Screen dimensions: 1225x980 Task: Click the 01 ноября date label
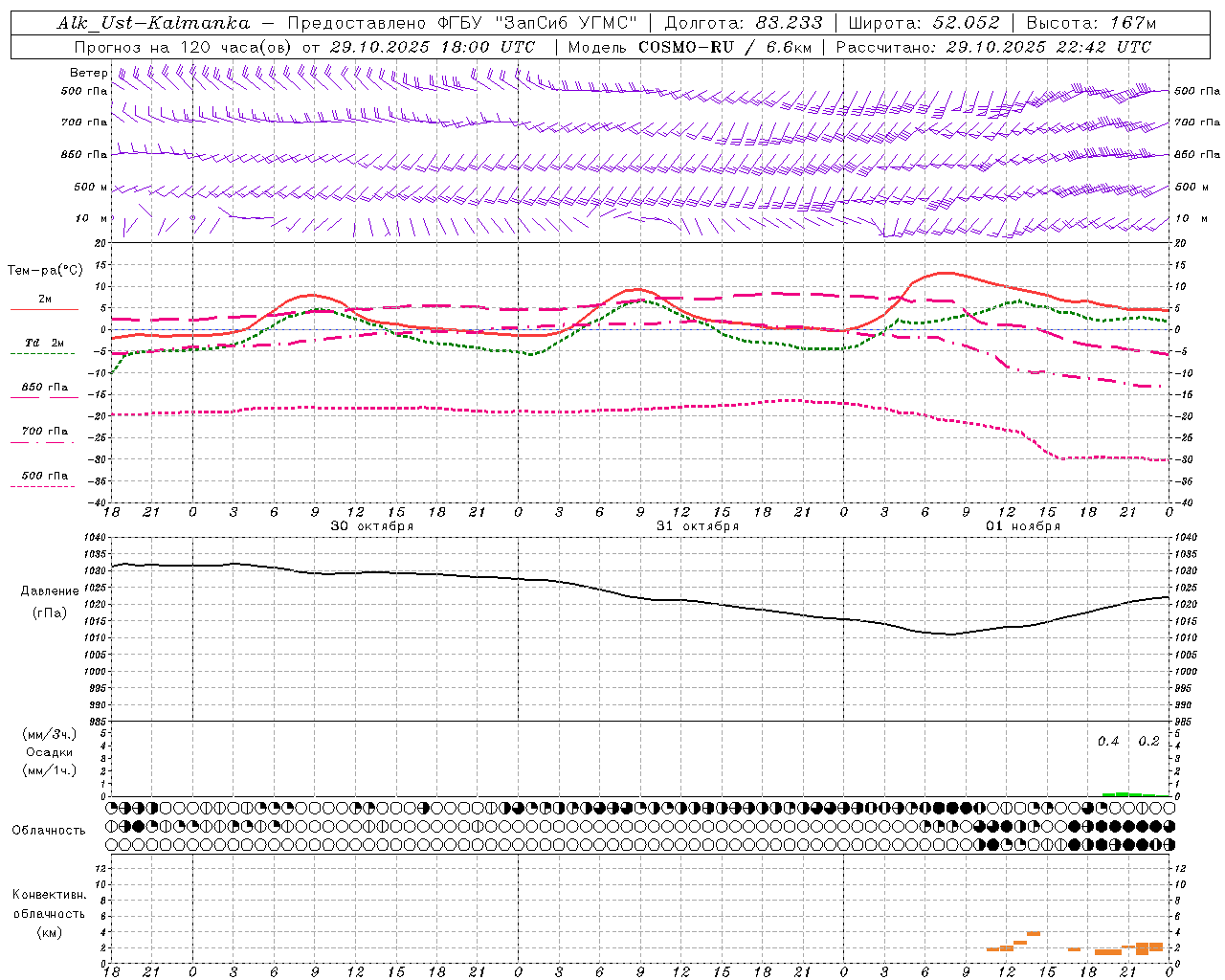(1023, 526)
